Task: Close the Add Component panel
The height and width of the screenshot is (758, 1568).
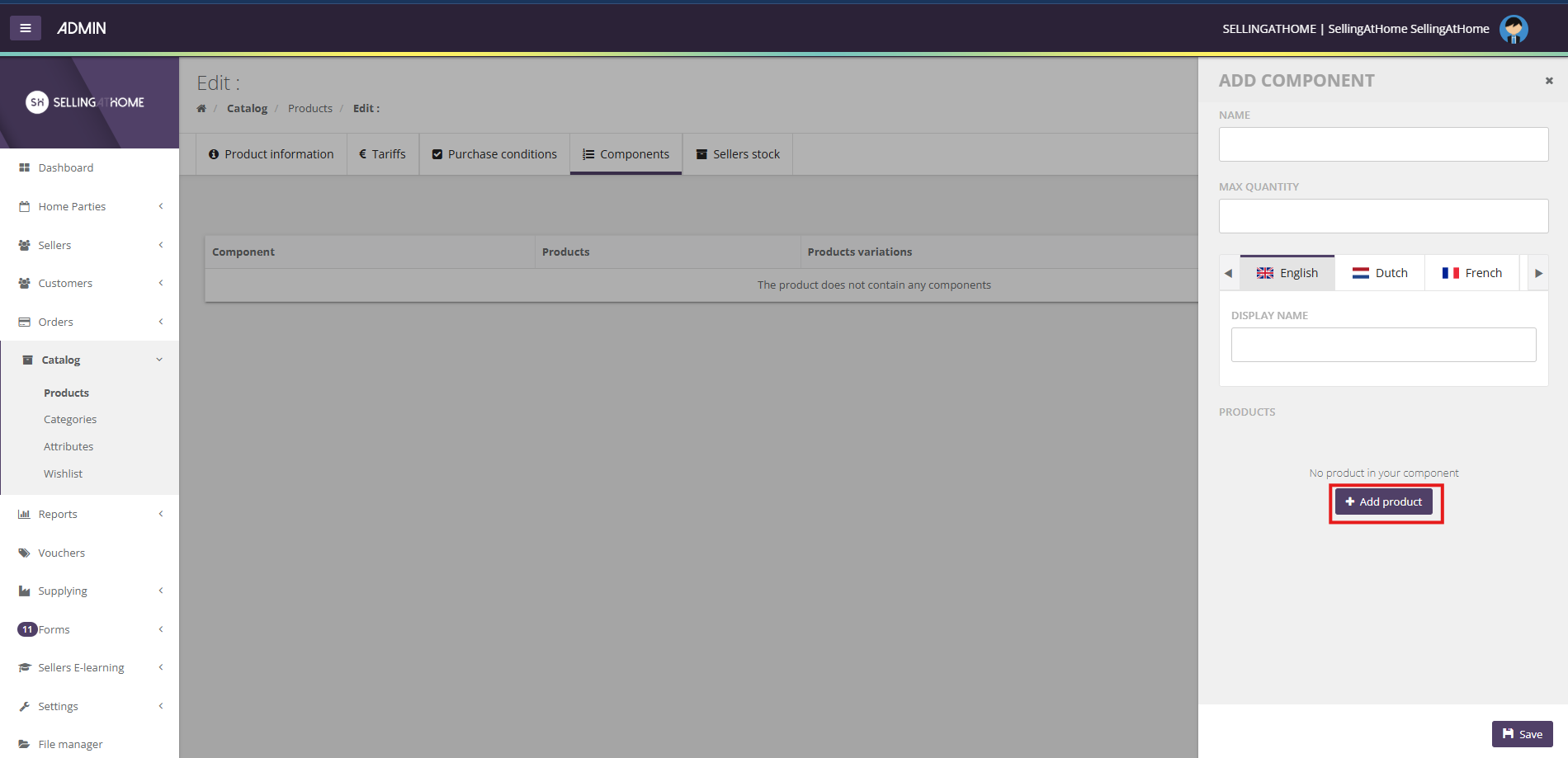Action: (x=1549, y=81)
